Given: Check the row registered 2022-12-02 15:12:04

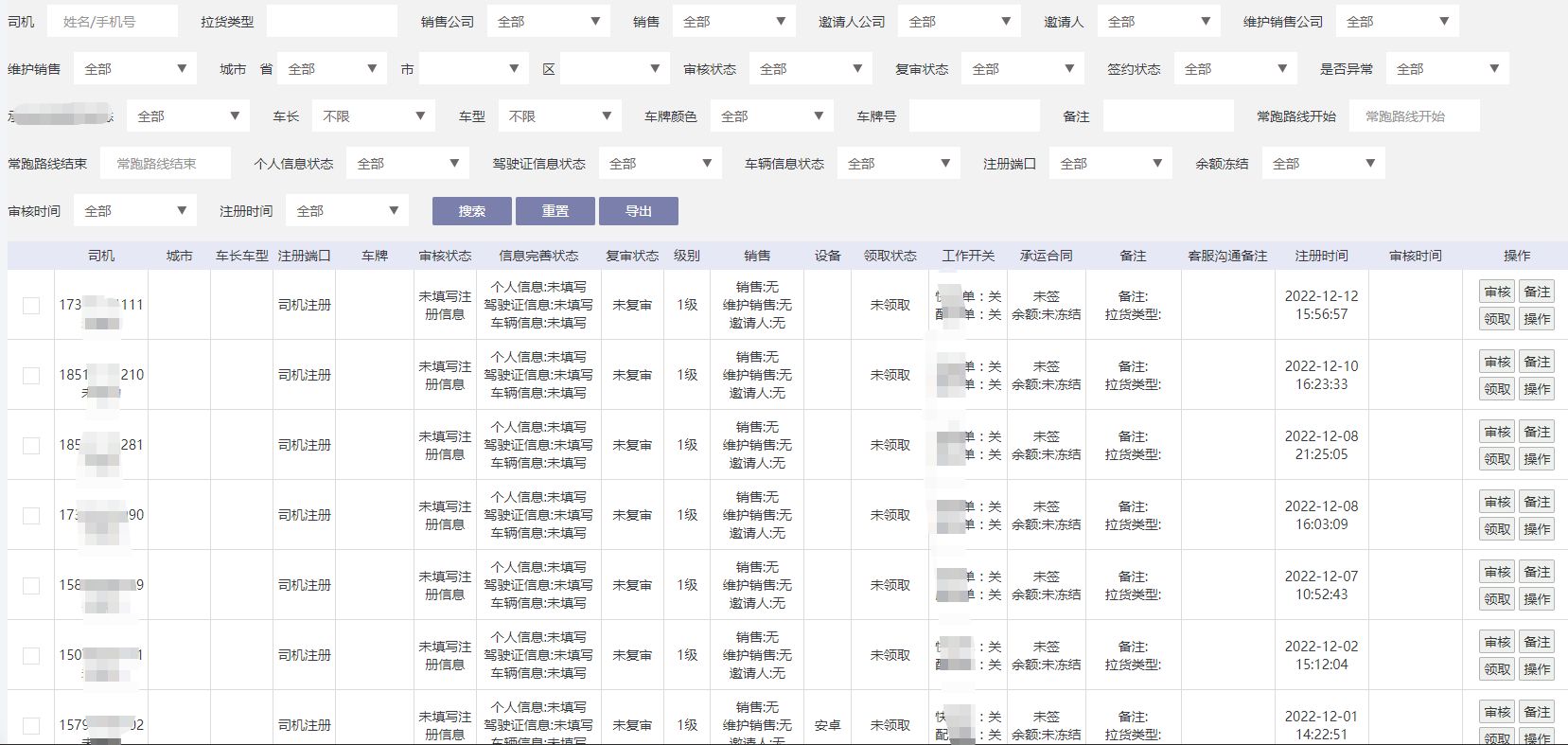Looking at the screenshot, I should coord(31,655).
